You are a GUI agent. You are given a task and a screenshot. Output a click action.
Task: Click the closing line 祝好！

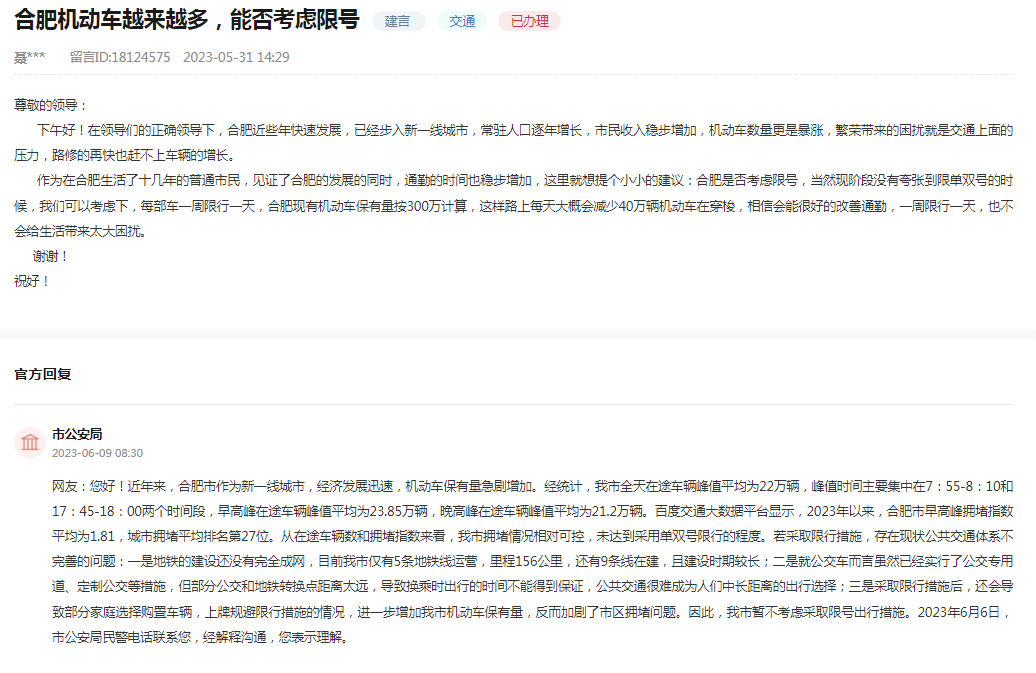[32, 281]
